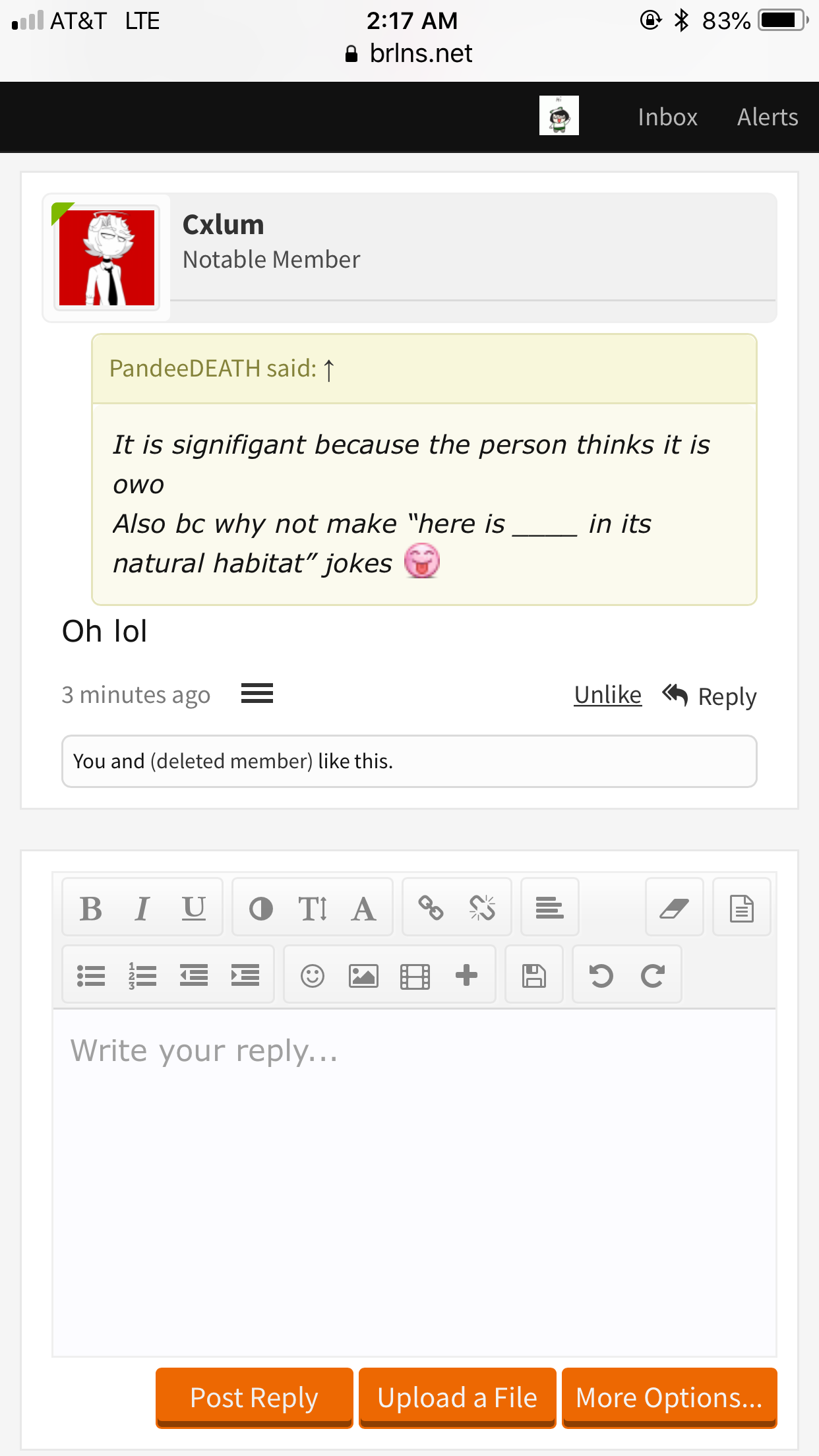Toggle italic formatting in the editor

[x=142, y=908]
